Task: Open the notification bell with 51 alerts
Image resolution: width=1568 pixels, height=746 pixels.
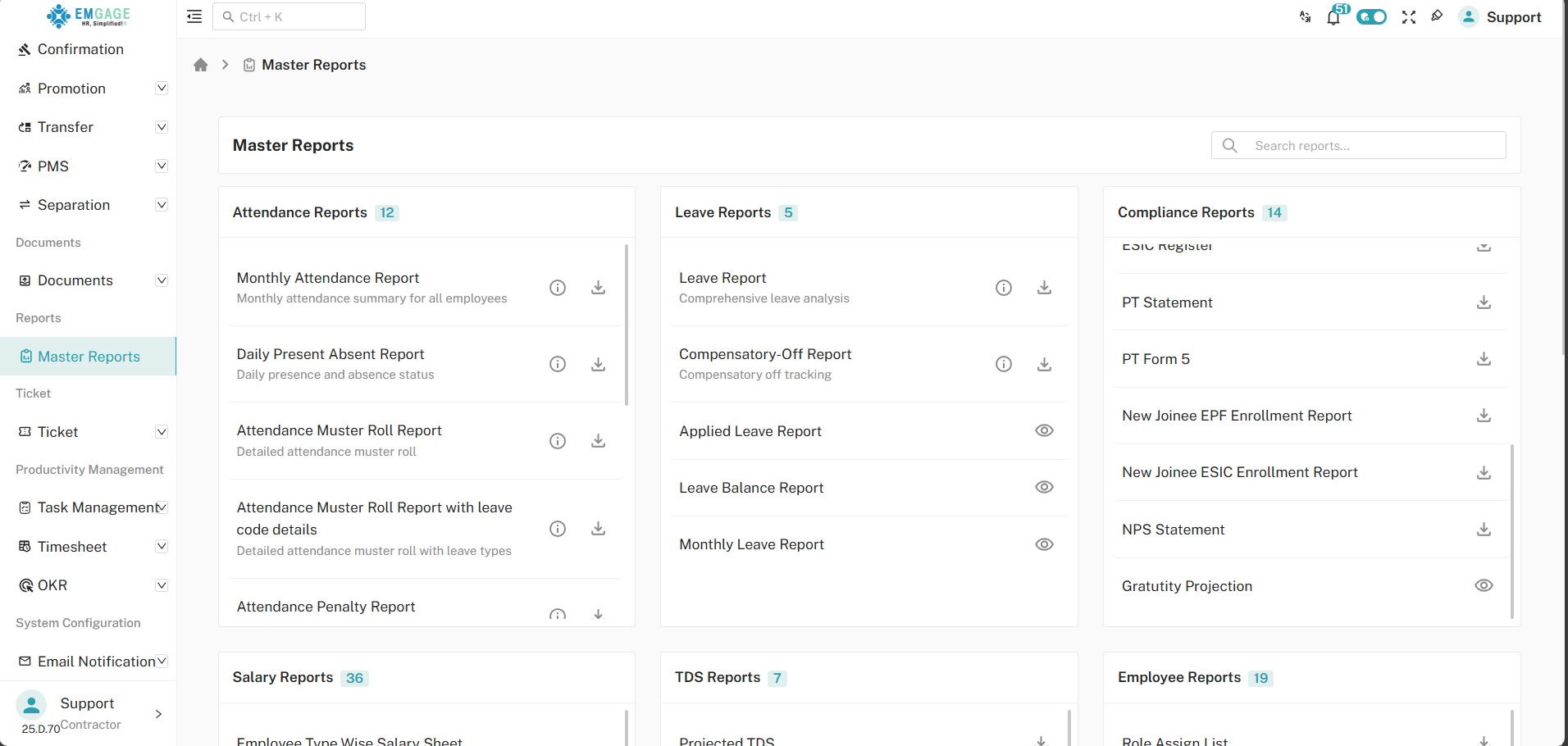Action: pos(1333,16)
